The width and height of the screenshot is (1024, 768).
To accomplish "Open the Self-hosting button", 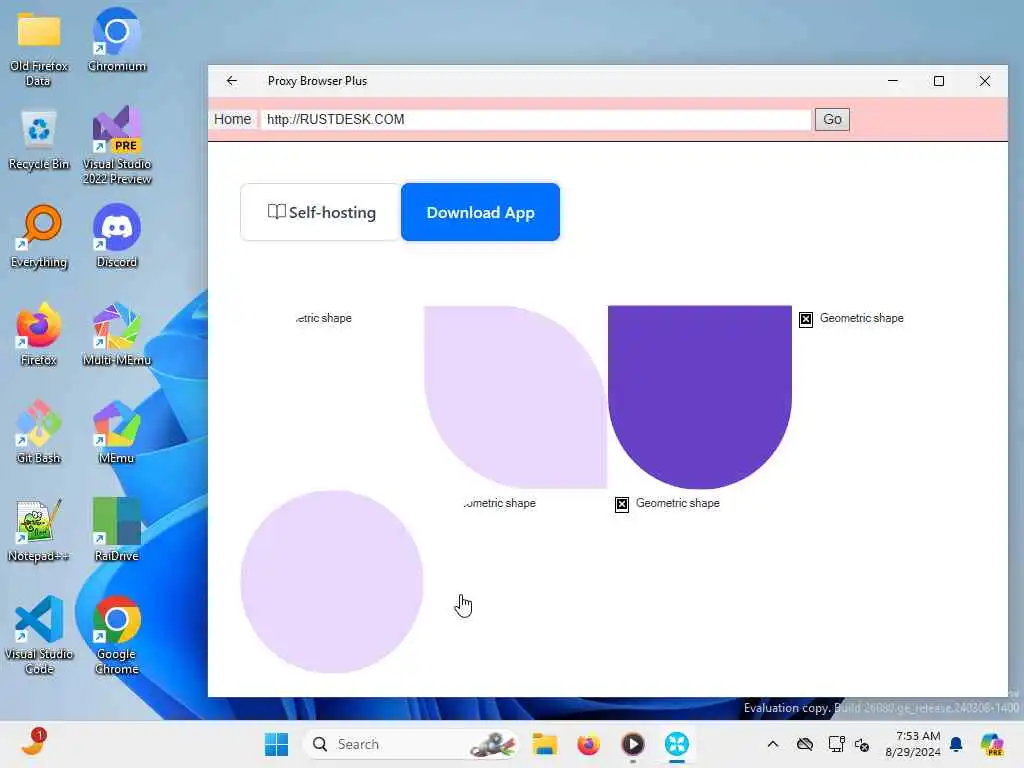I will [321, 212].
